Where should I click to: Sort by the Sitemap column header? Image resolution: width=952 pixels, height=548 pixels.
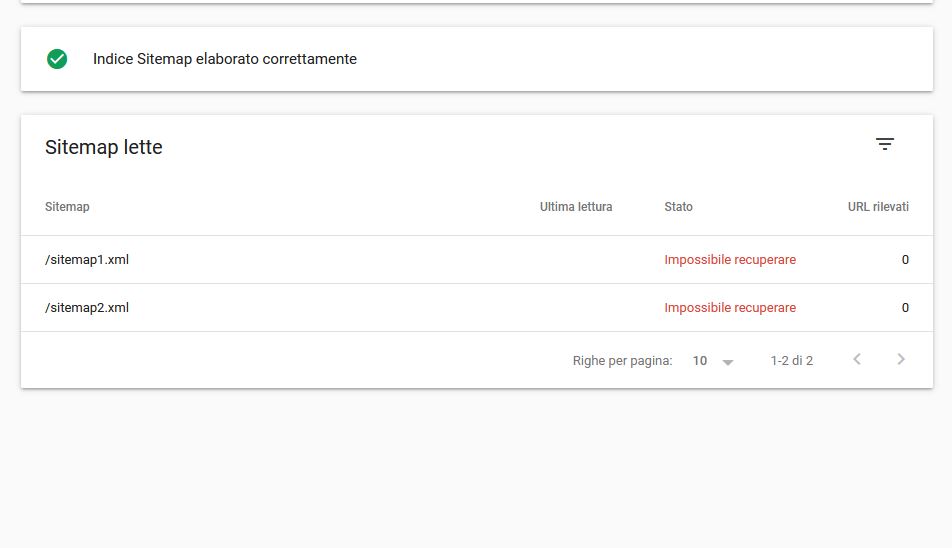click(67, 207)
